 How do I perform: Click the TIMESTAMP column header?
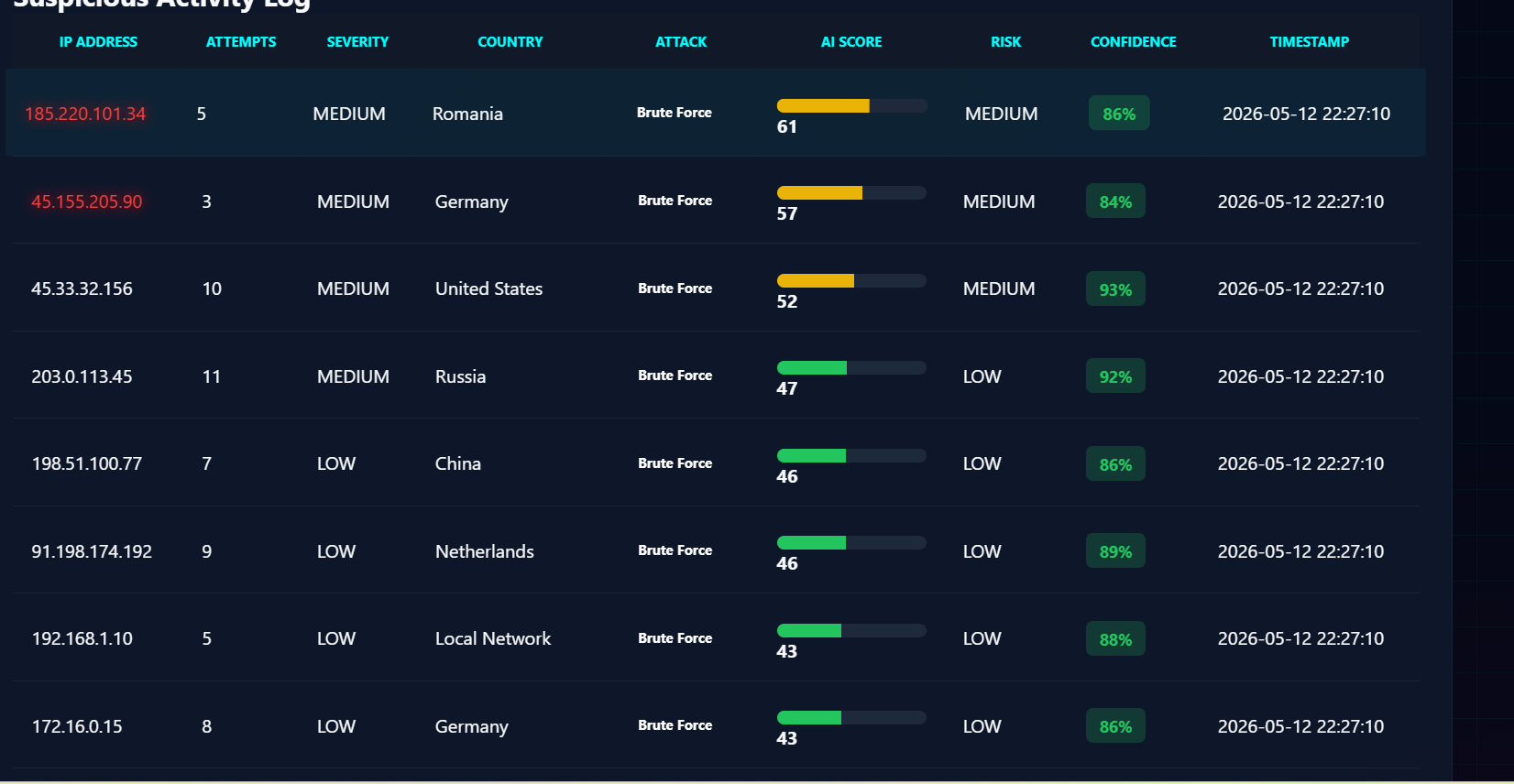pyautogui.click(x=1310, y=42)
